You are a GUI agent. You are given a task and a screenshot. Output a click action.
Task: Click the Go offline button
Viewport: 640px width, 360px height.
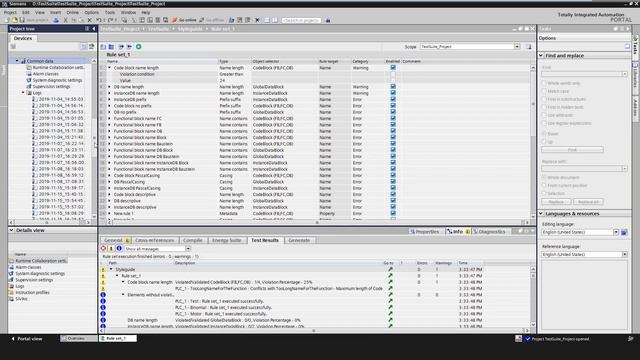[x=211, y=20]
